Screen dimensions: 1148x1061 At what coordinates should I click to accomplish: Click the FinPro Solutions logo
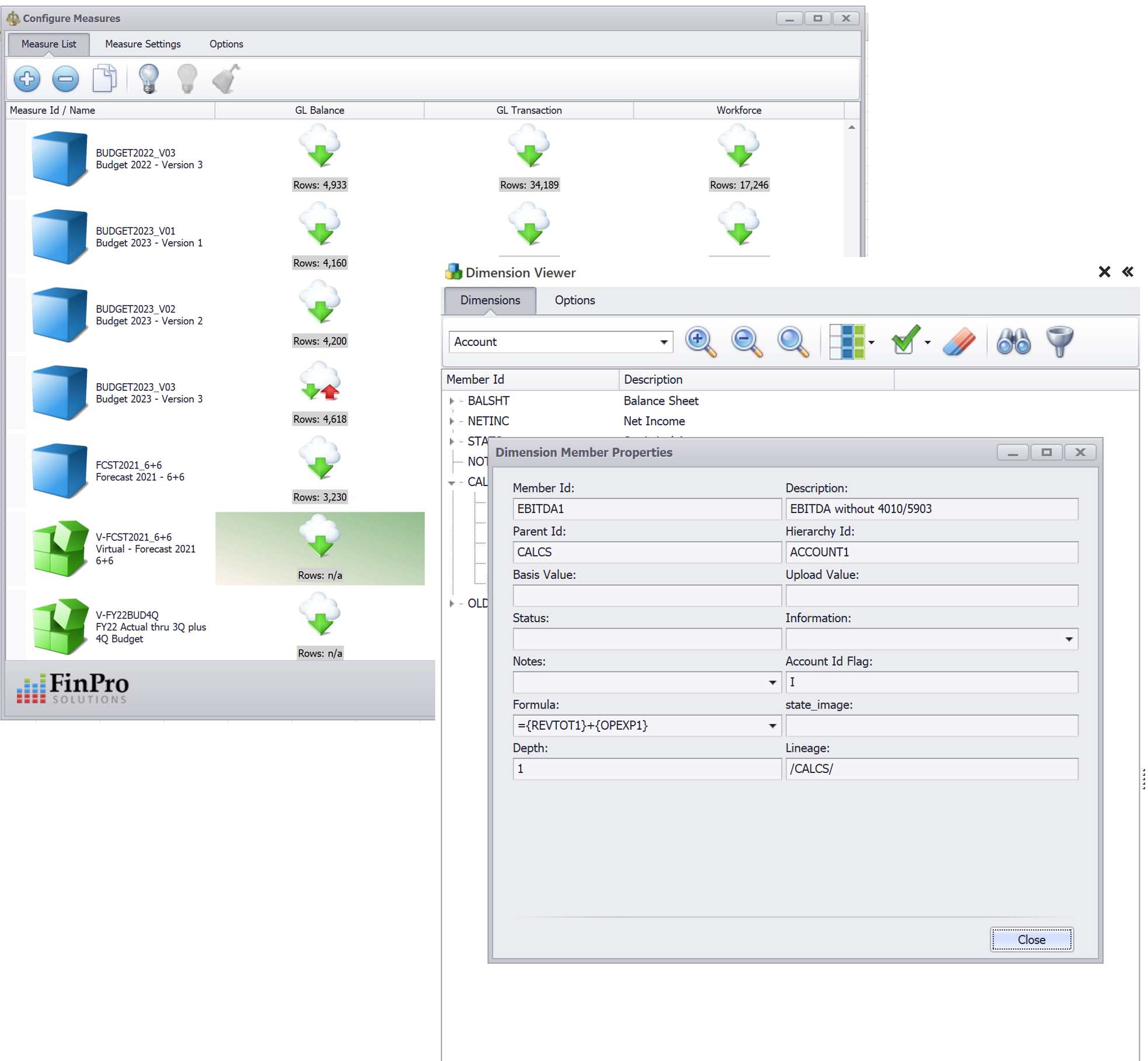72,688
